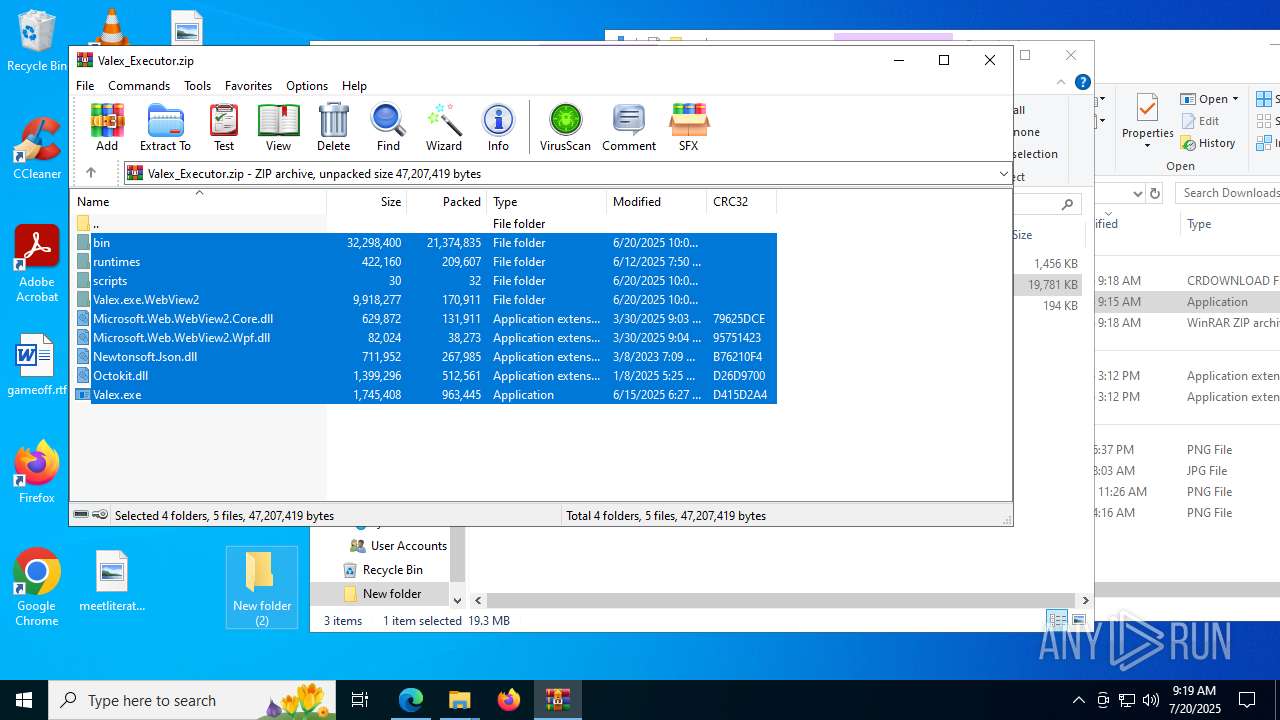Open the Options menu
1280x720 pixels.
coord(307,86)
